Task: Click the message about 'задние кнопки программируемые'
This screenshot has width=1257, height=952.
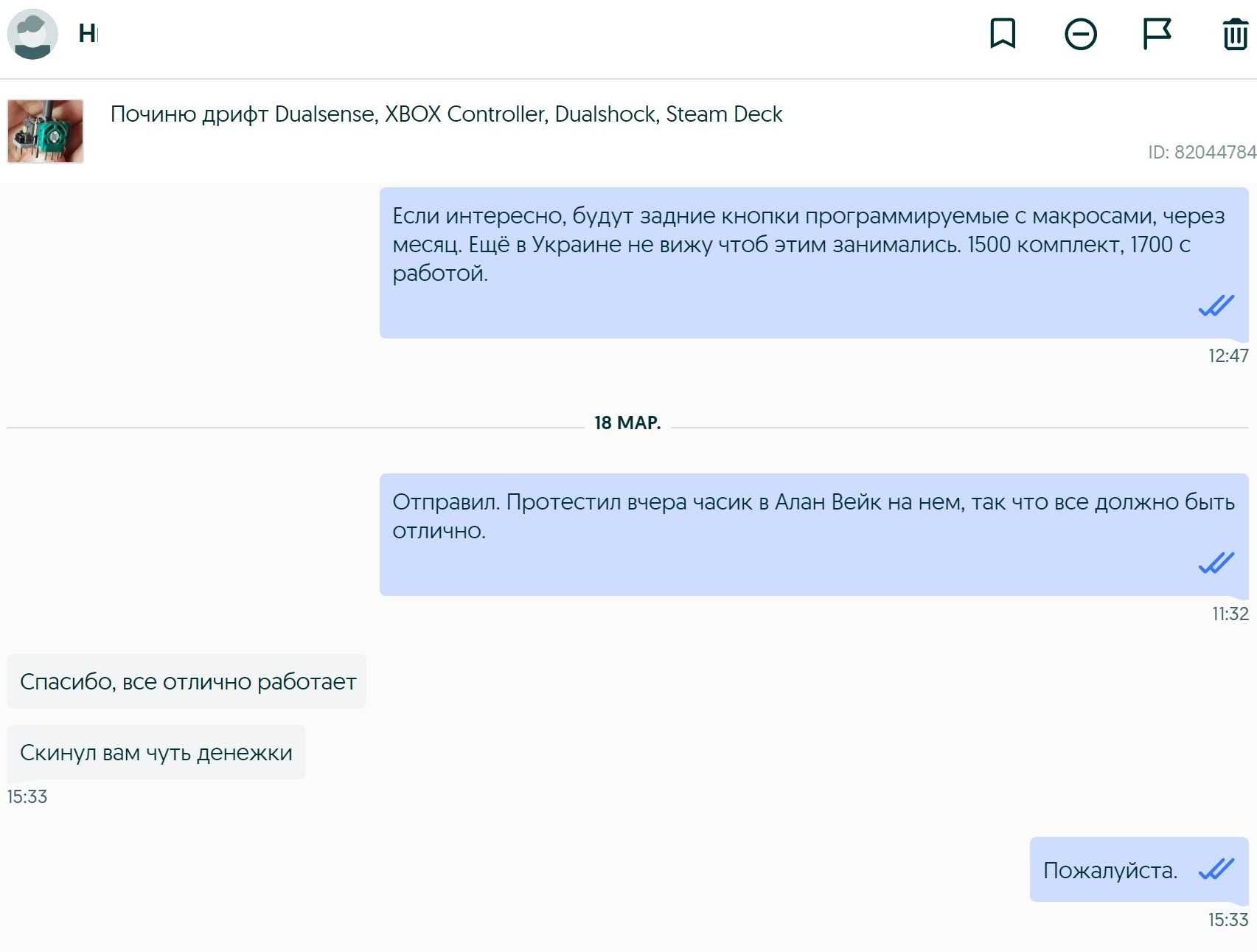Action: 814,263
